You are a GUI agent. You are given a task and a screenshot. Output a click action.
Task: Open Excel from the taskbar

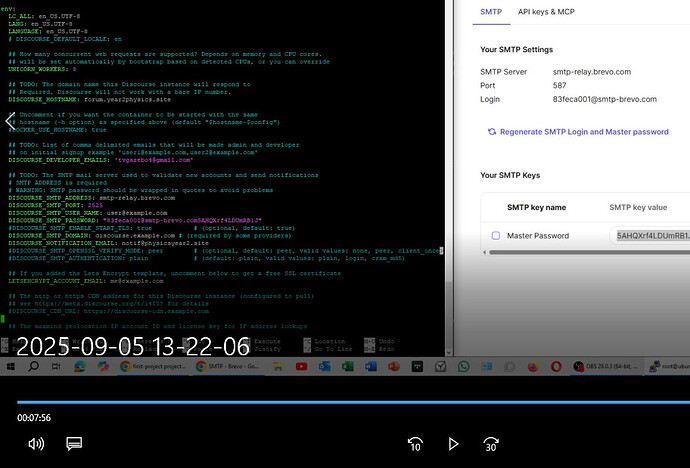pos(348,366)
